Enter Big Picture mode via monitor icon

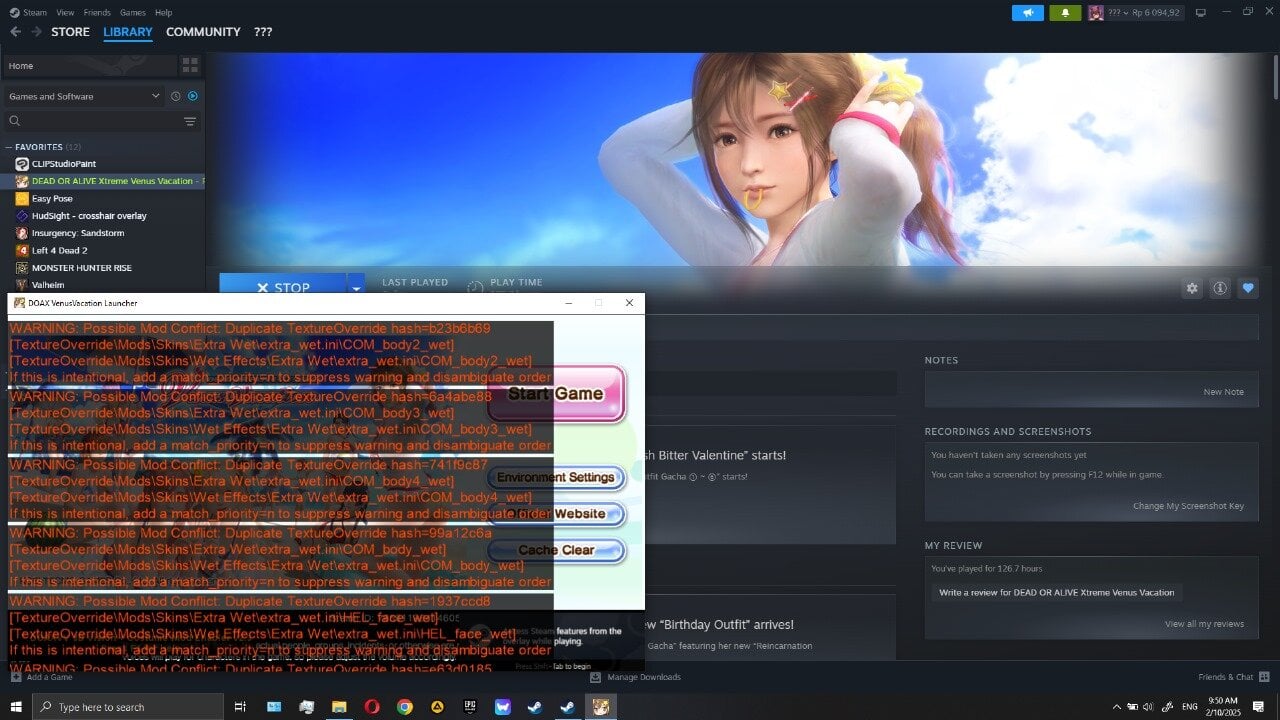(x=1201, y=13)
